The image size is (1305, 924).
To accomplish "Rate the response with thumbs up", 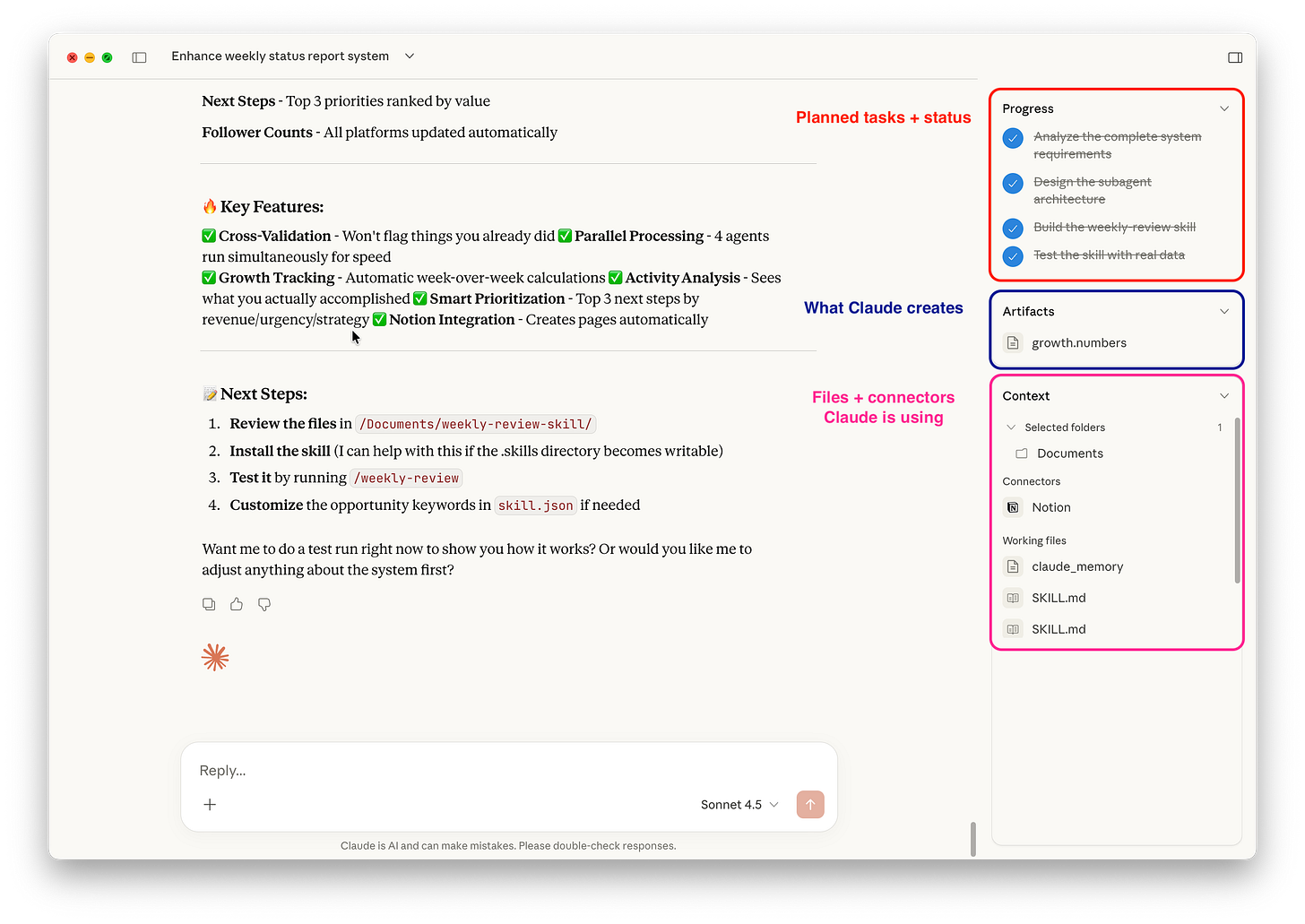I will [236, 604].
